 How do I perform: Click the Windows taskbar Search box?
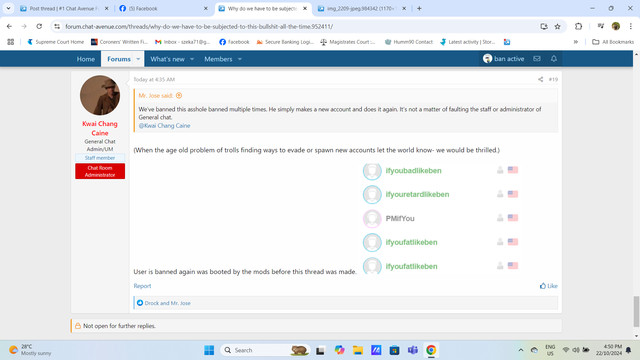pos(265,350)
